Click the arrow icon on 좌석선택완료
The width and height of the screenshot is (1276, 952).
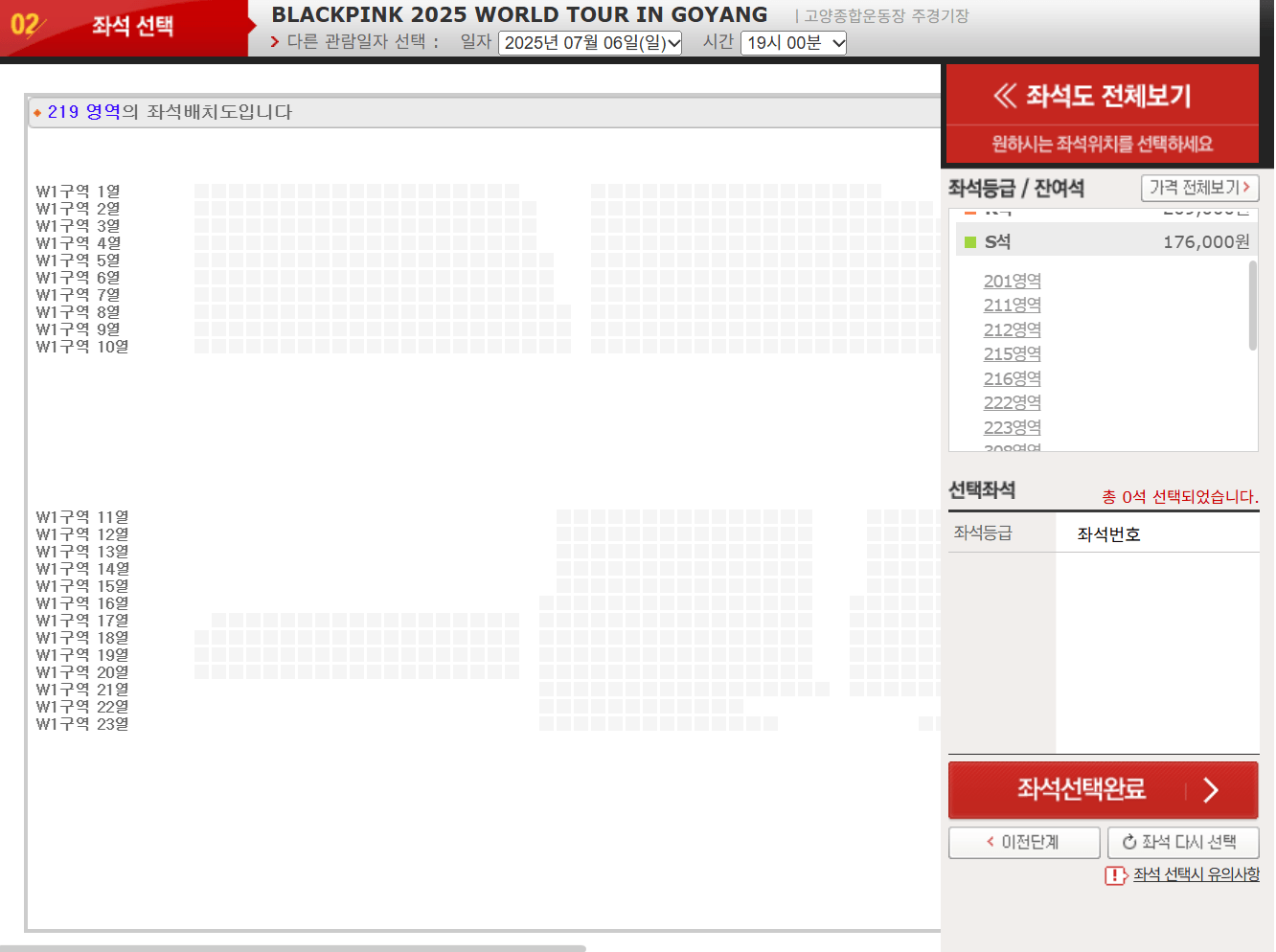point(1211,789)
